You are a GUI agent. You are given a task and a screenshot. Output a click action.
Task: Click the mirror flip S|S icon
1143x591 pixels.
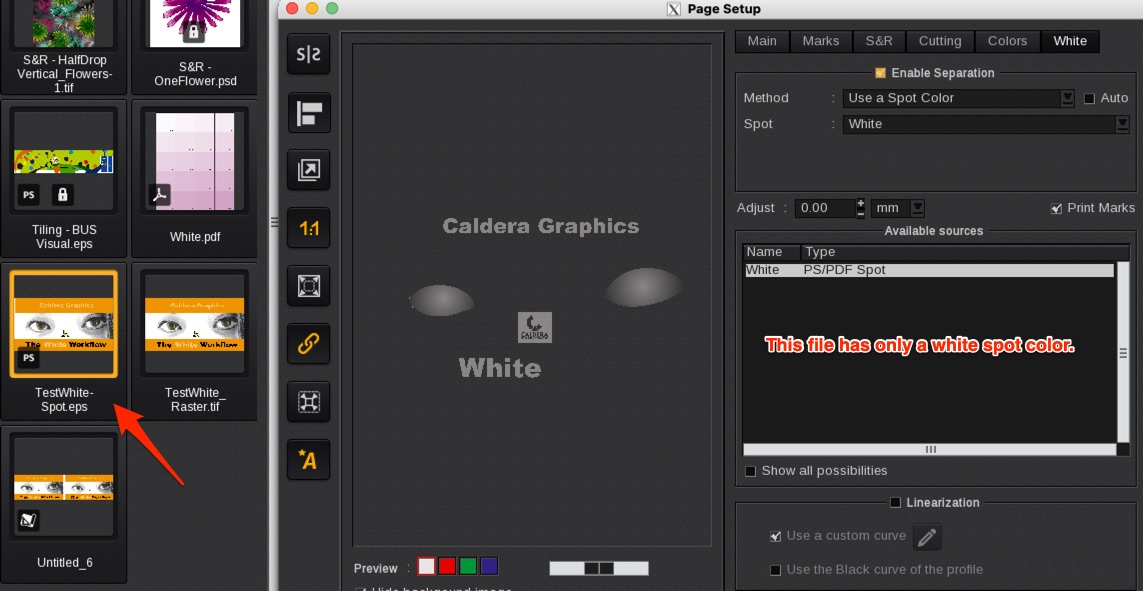(309, 54)
